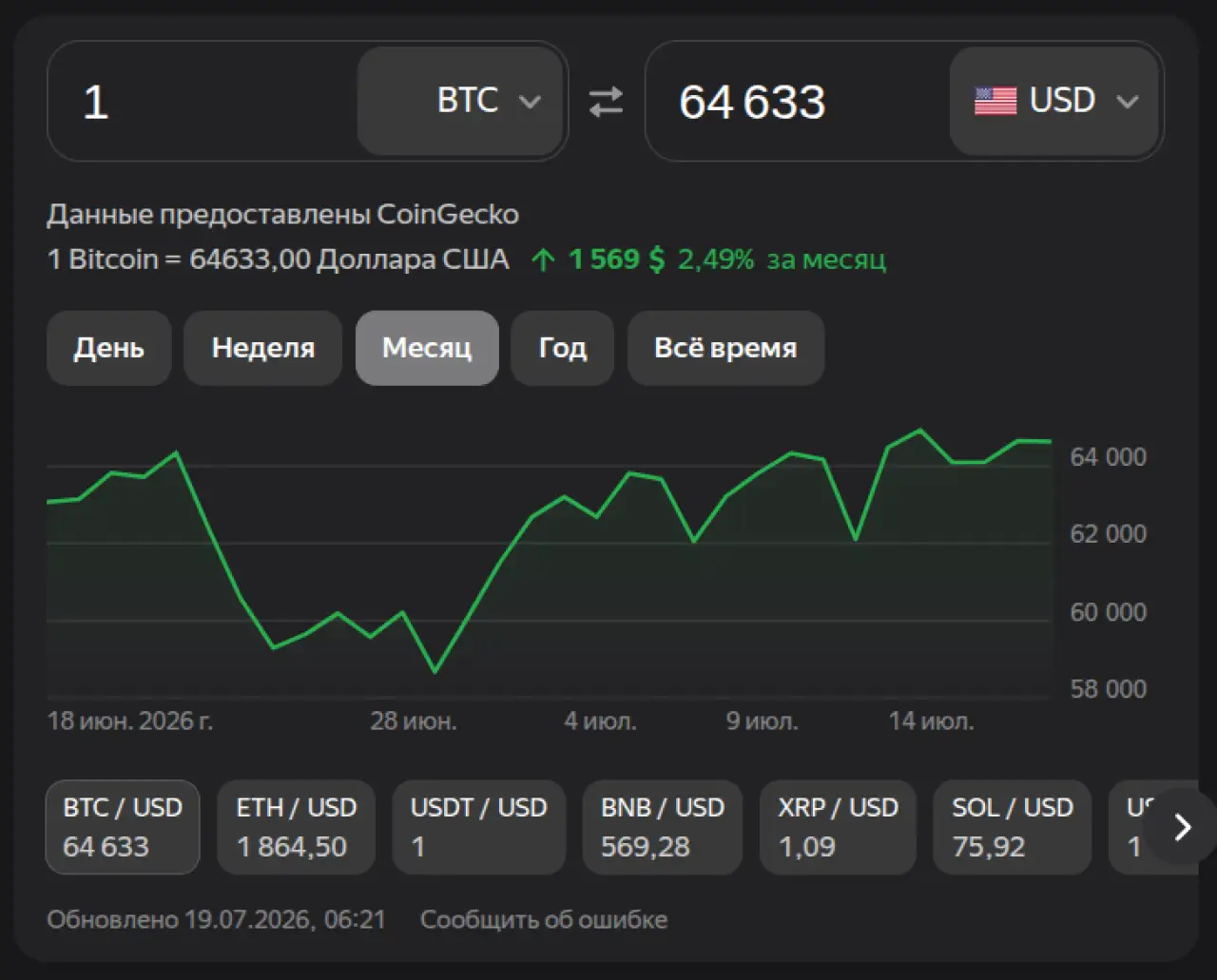Click the chart's lowest point near 28 июн.

pyautogui.click(x=435, y=671)
